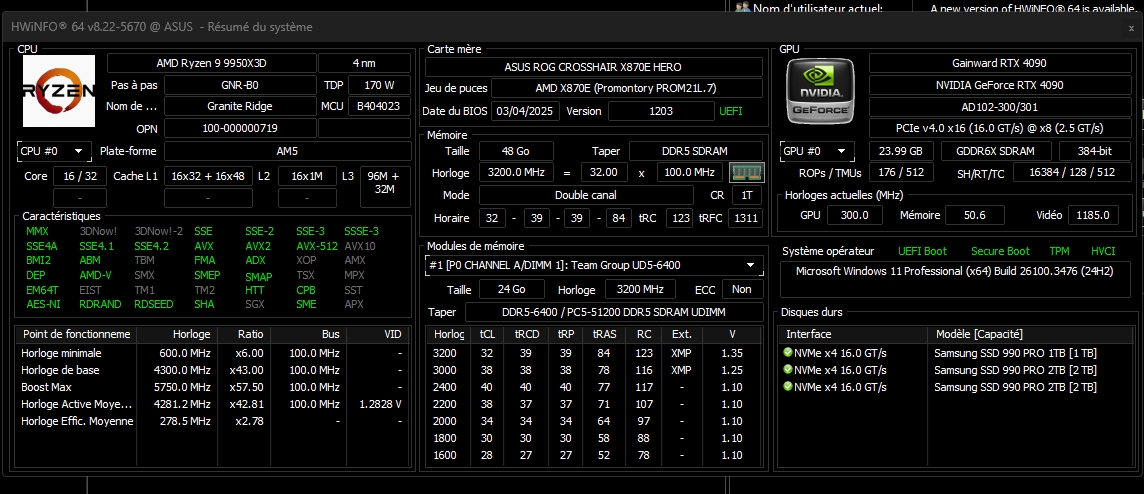Click the 384-bit bus width field

pyautogui.click(x=1096, y=151)
